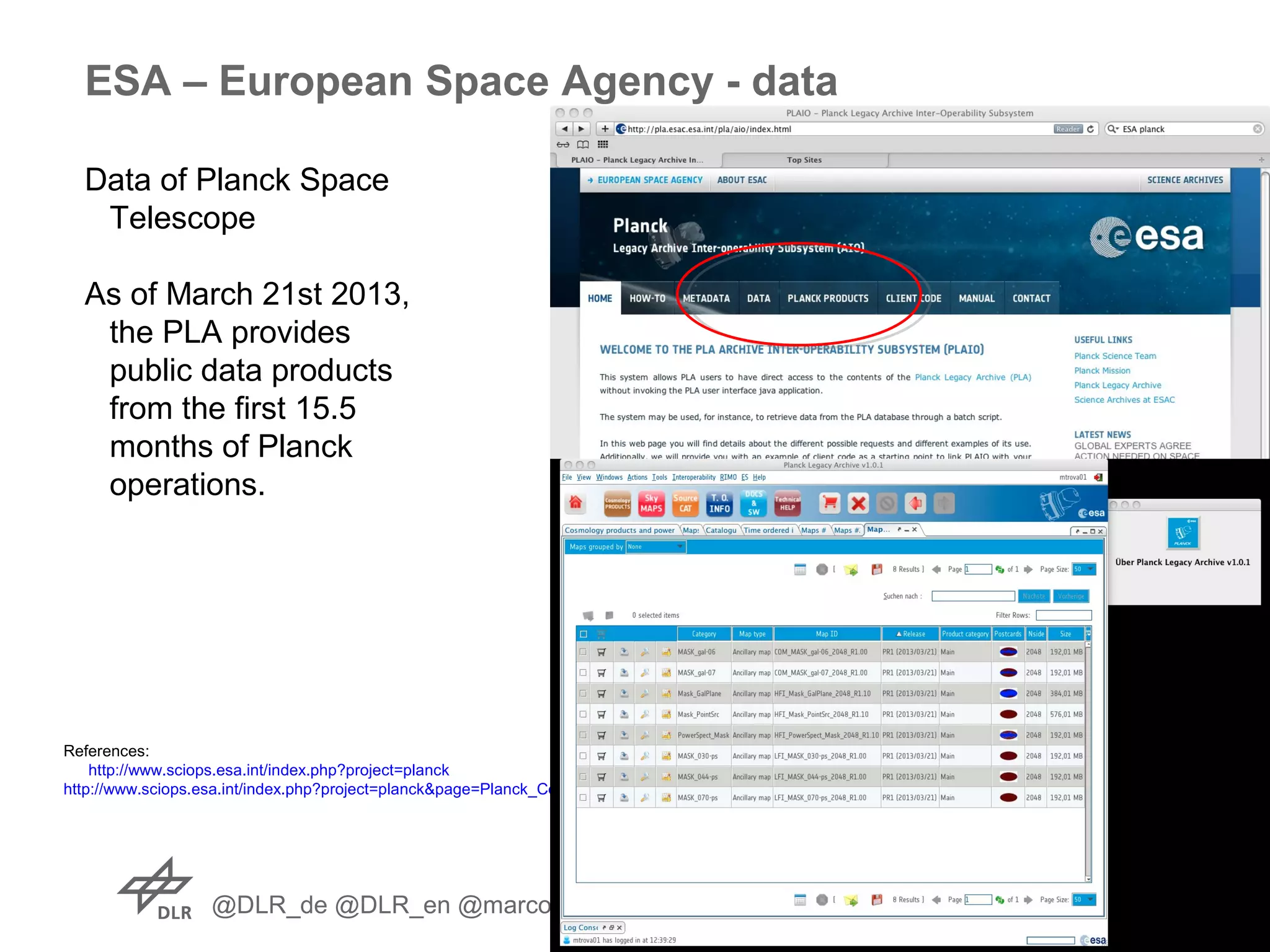Image resolution: width=1270 pixels, height=952 pixels.
Task: Check the Mask_PointSrc row checkbox
Action: point(583,714)
